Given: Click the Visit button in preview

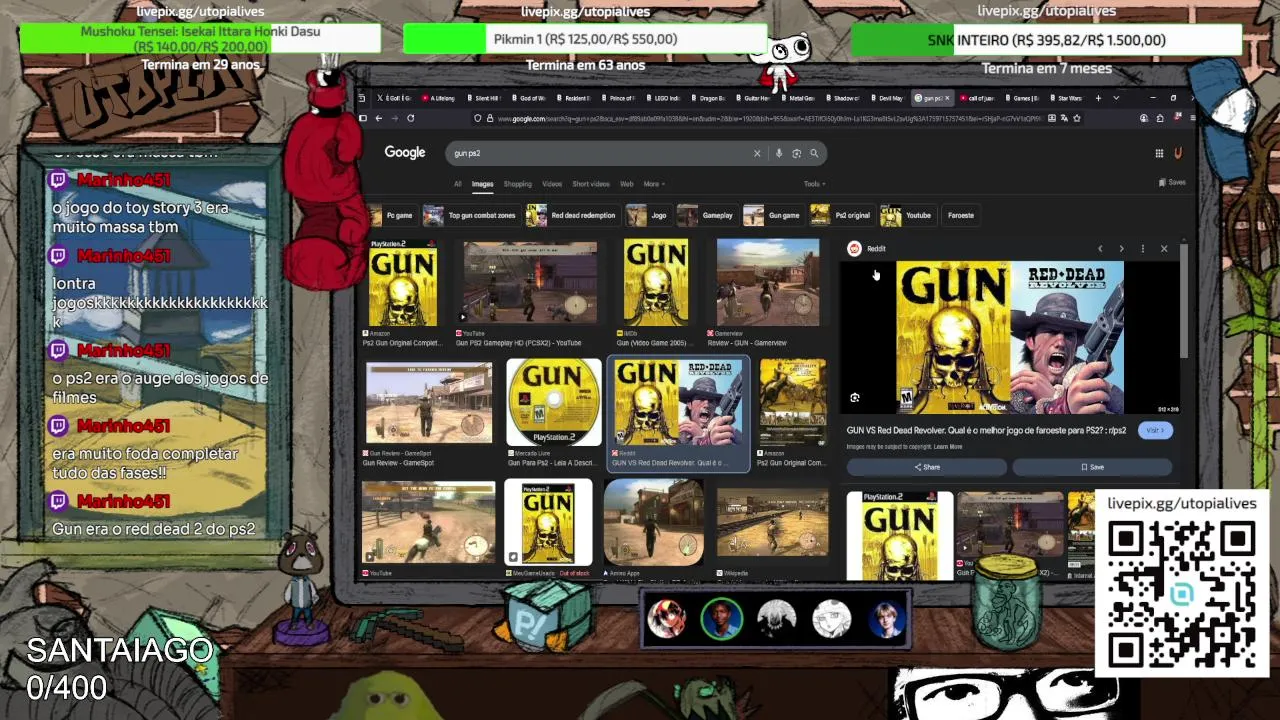Looking at the screenshot, I should click(1154, 430).
